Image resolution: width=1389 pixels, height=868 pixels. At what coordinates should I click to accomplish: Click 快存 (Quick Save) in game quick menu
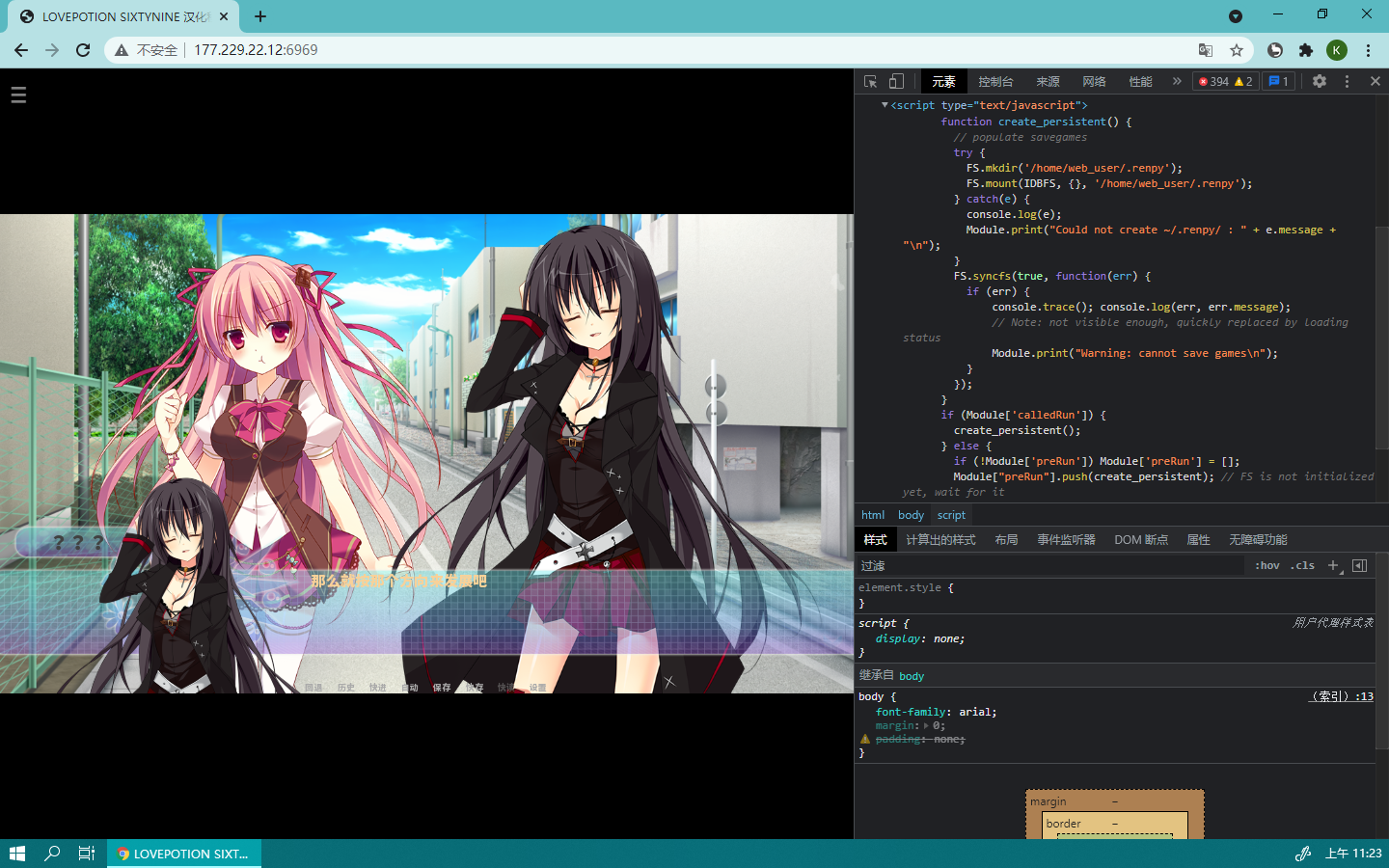point(475,688)
